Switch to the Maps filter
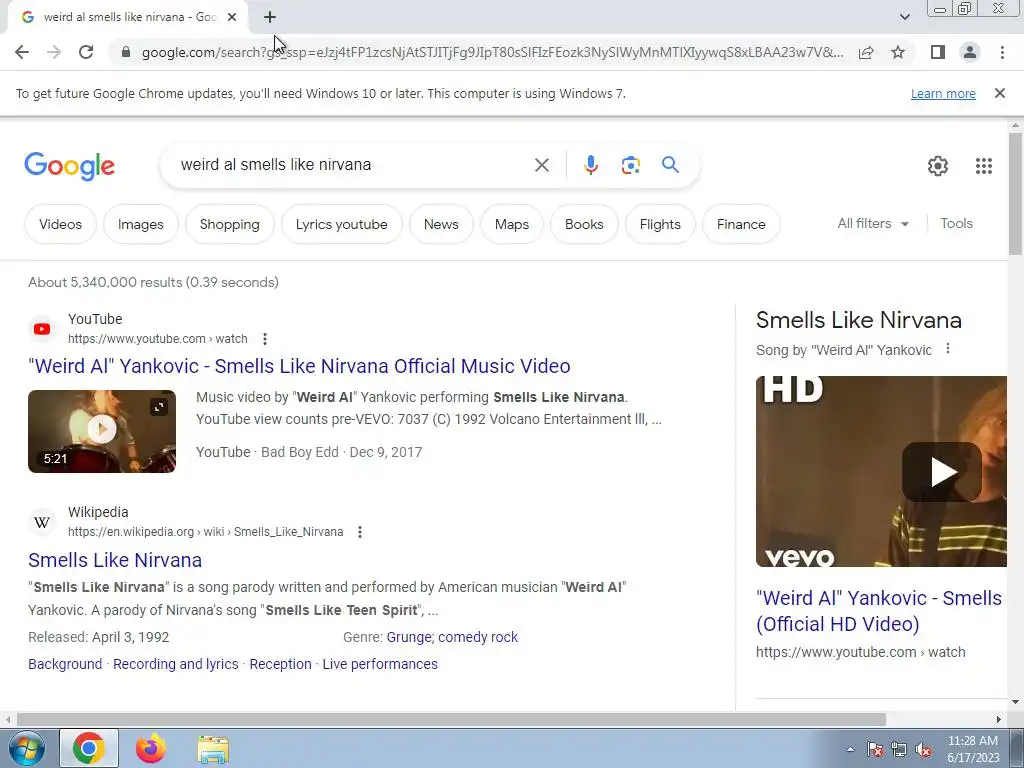The image size is (1024, 768). (511, 224)
